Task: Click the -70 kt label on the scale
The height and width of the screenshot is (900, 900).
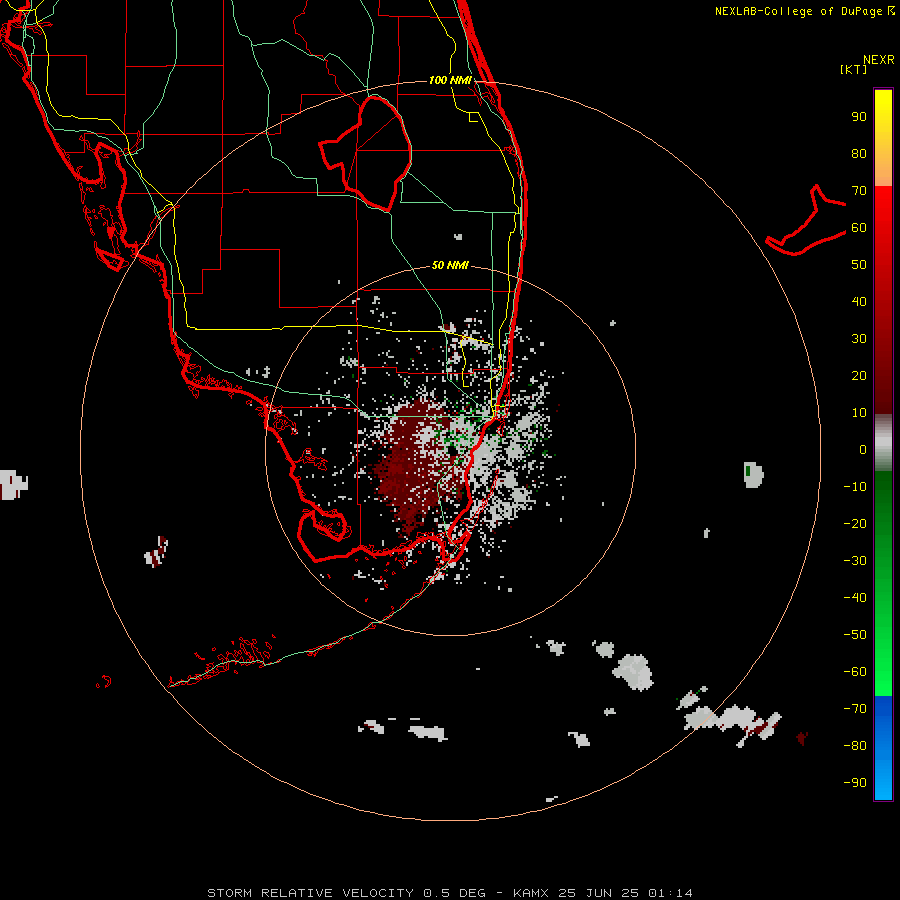Action: coord(855,708)
